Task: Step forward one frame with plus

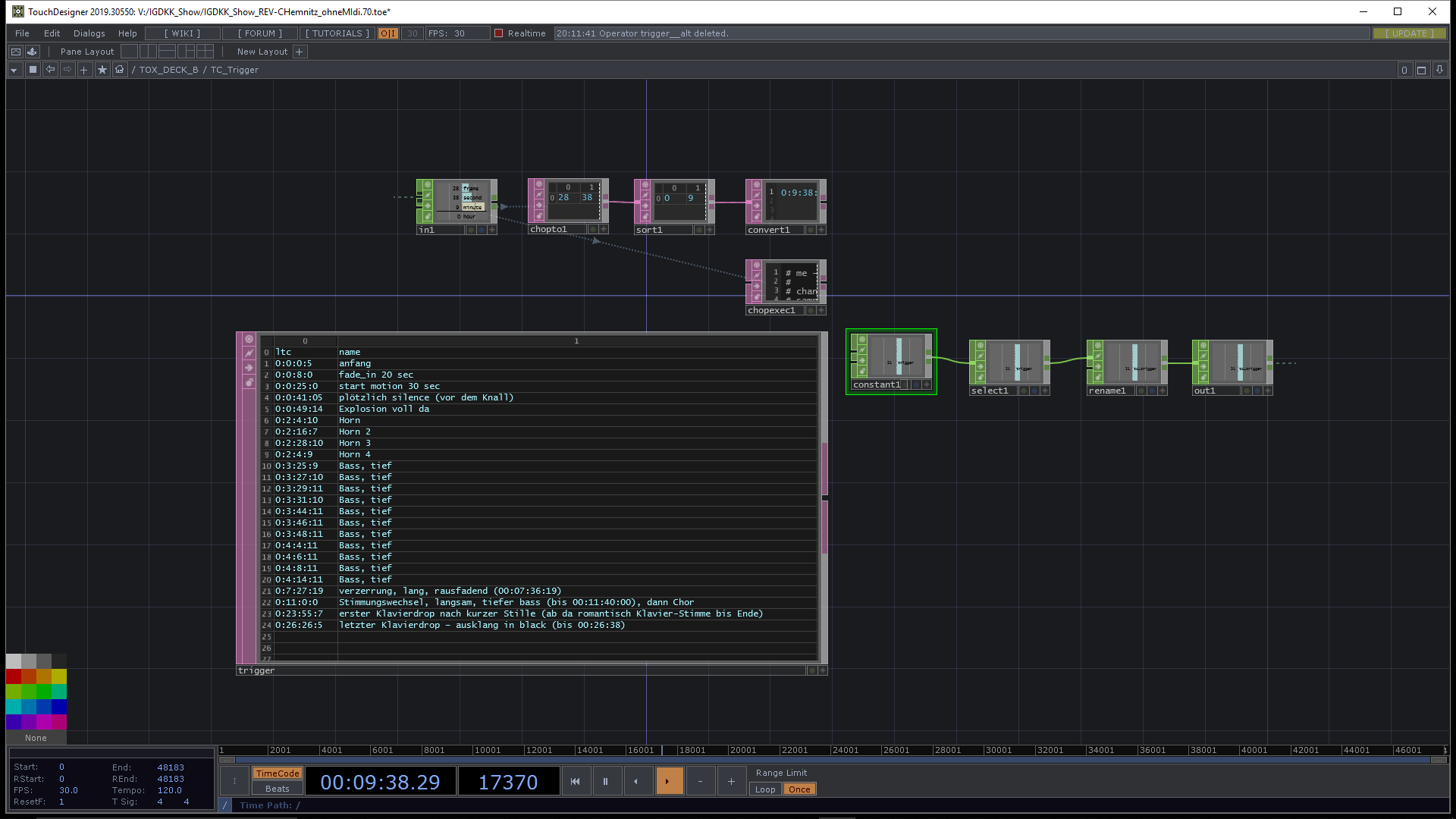Action: pyautogui.click(x=731, y=781)
